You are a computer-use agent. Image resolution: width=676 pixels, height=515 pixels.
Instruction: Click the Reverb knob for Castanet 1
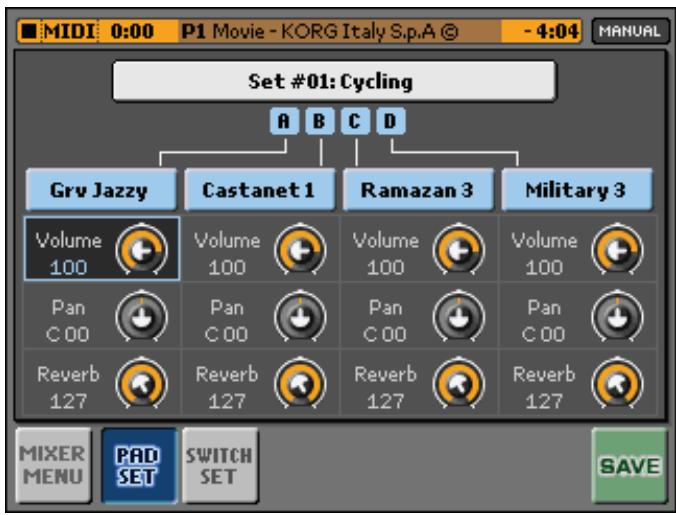pos(300,383)
